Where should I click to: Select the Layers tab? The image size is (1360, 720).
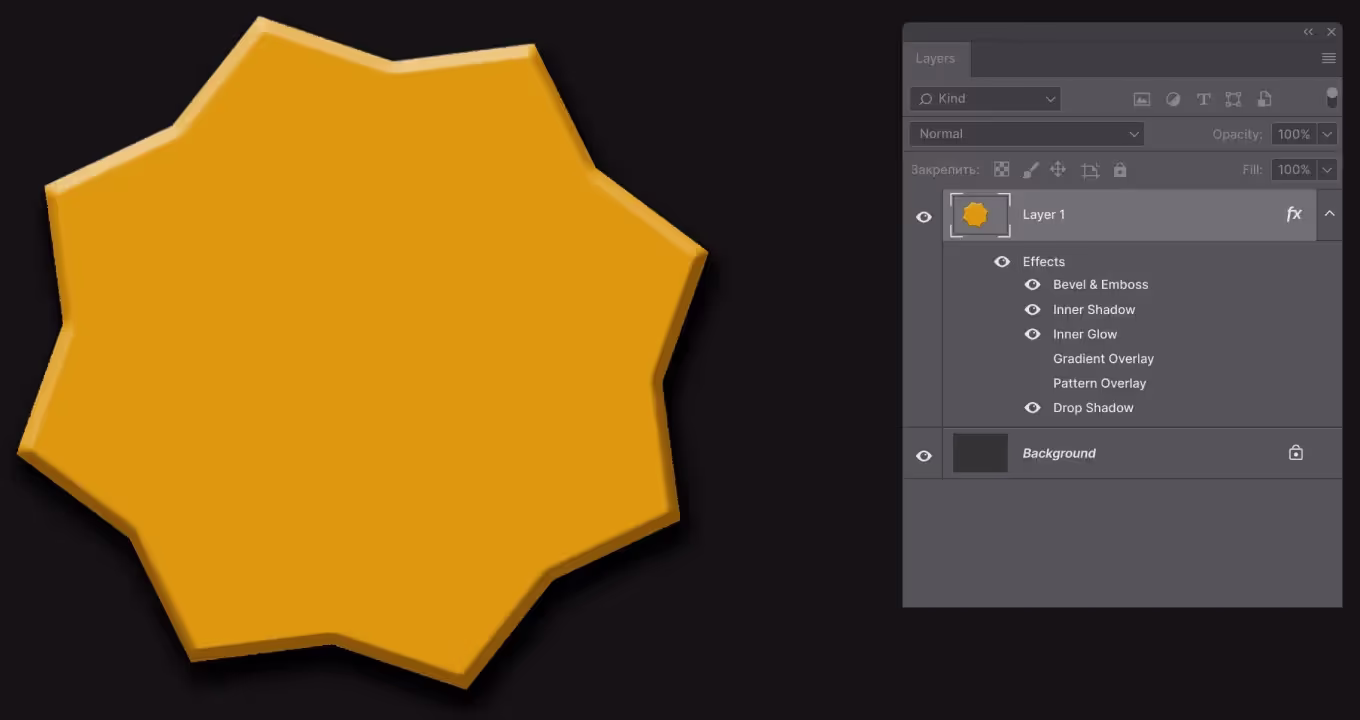point(935,59)
